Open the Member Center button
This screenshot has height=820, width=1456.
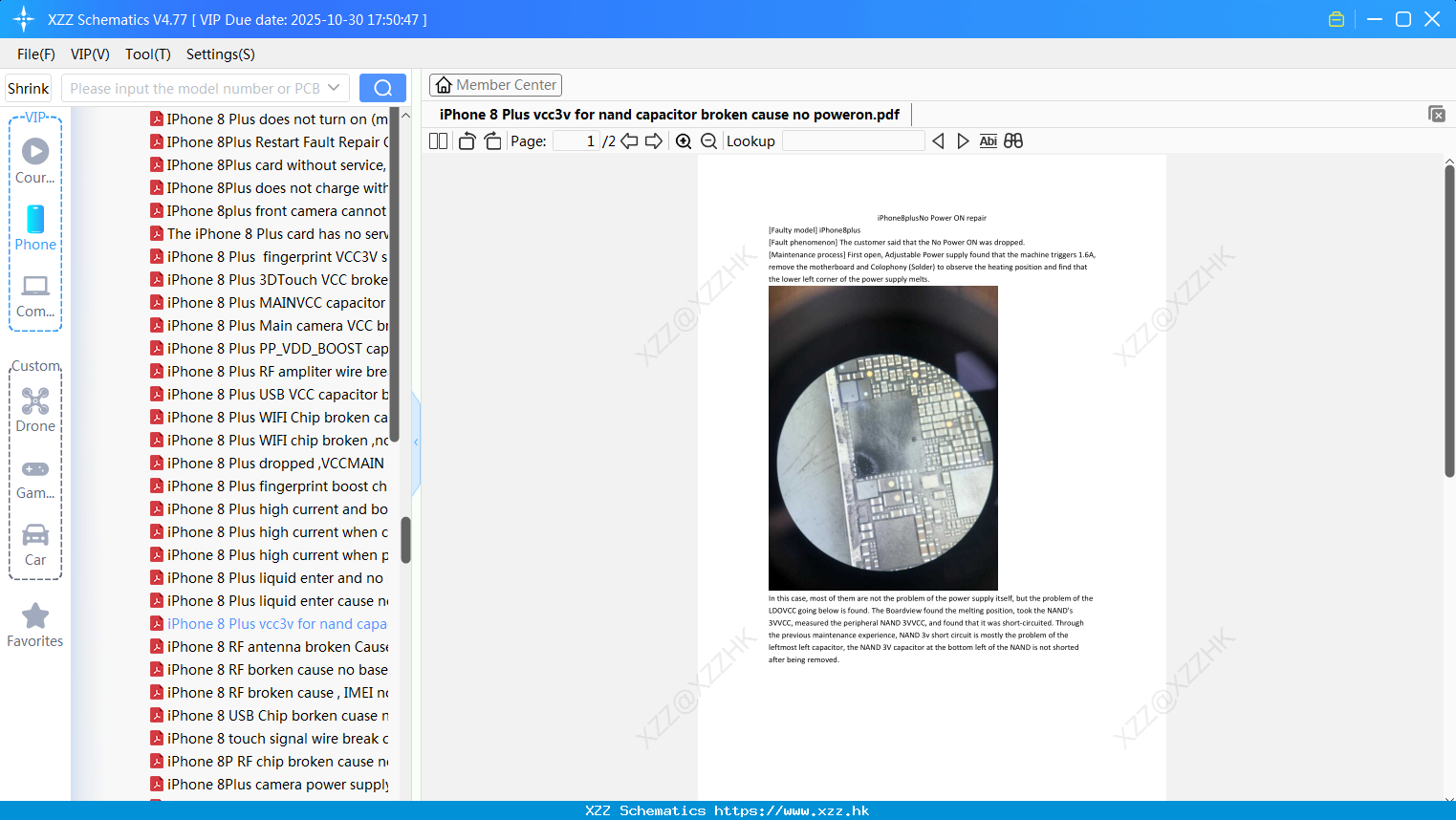[x=495, y=85]
